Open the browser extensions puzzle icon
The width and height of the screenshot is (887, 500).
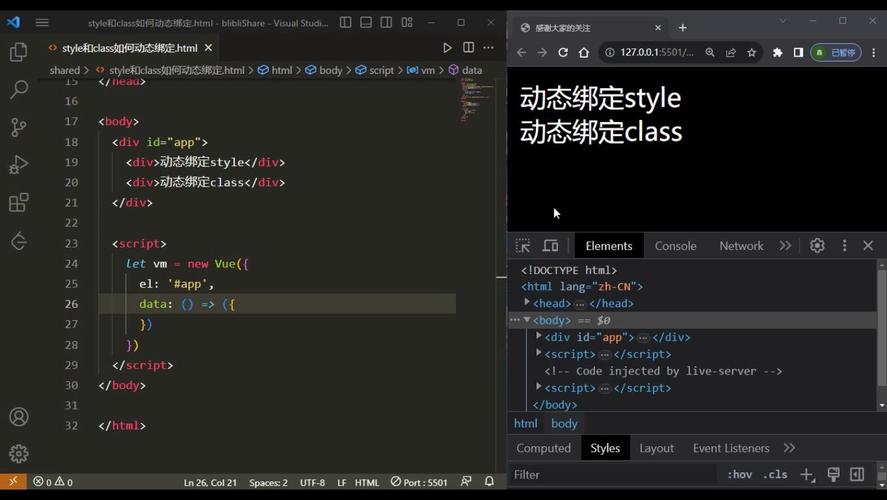[x=777, y=53]
